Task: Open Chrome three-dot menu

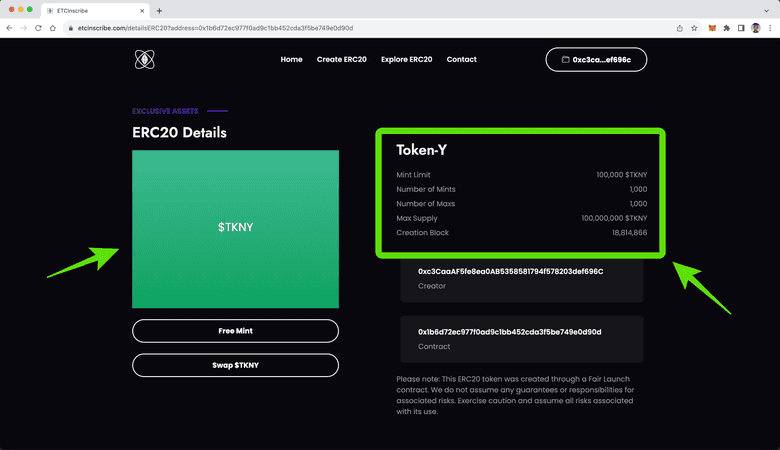Action: point(770,28)
